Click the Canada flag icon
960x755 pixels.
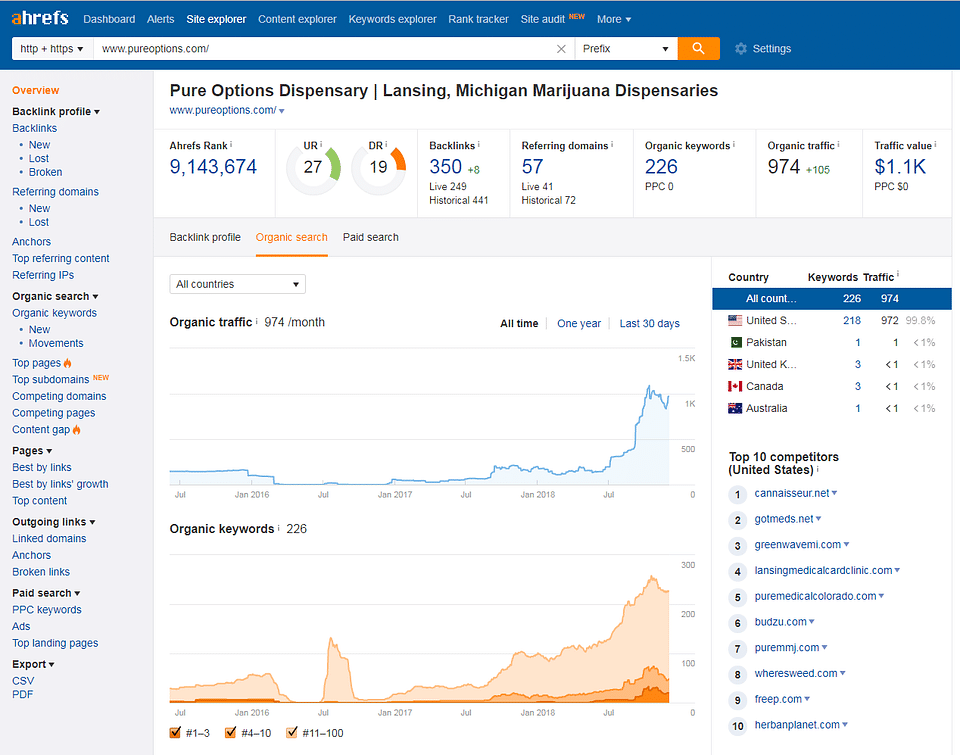[735, 386]
